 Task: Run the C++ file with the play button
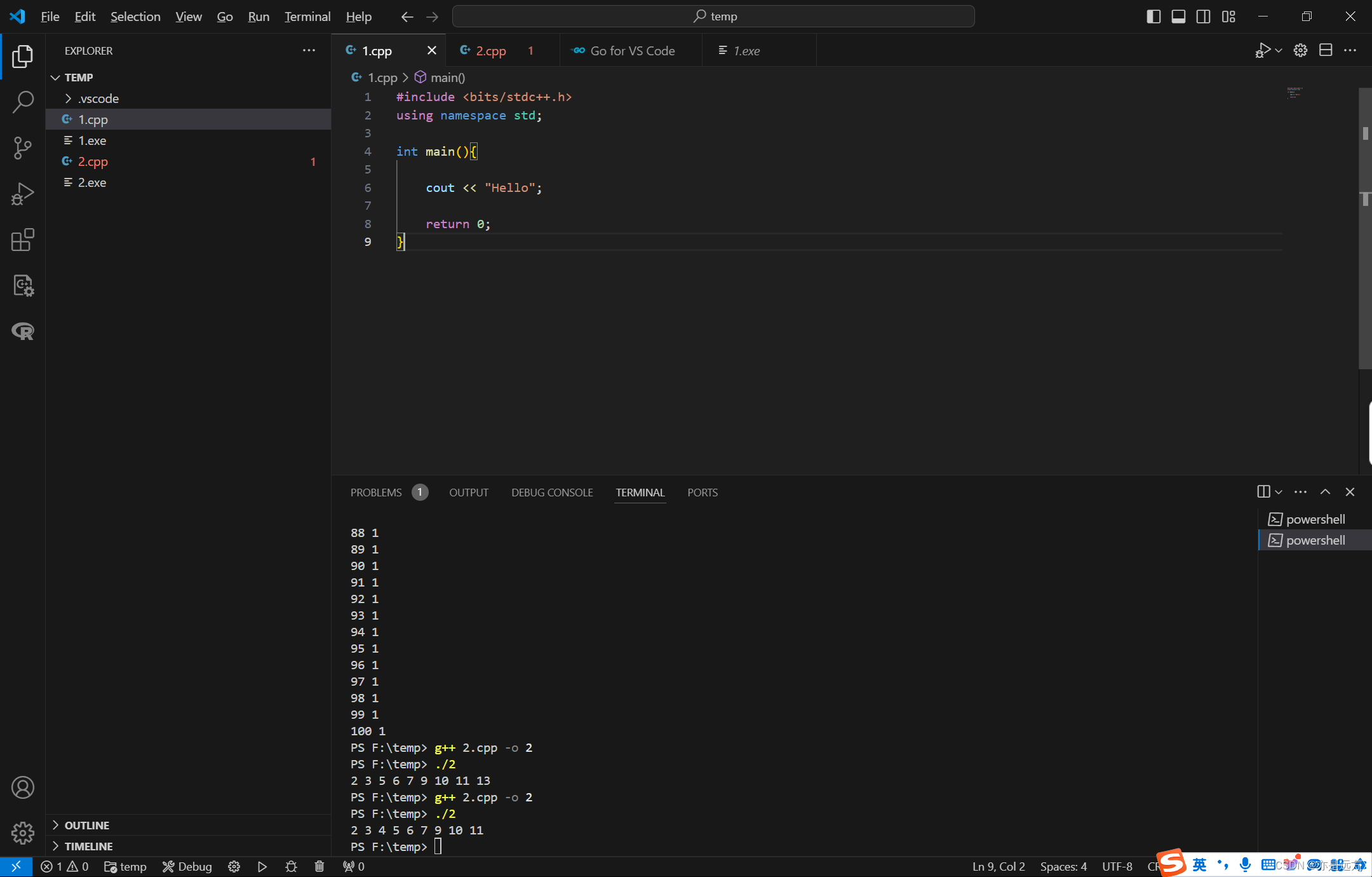[1264, 50]
